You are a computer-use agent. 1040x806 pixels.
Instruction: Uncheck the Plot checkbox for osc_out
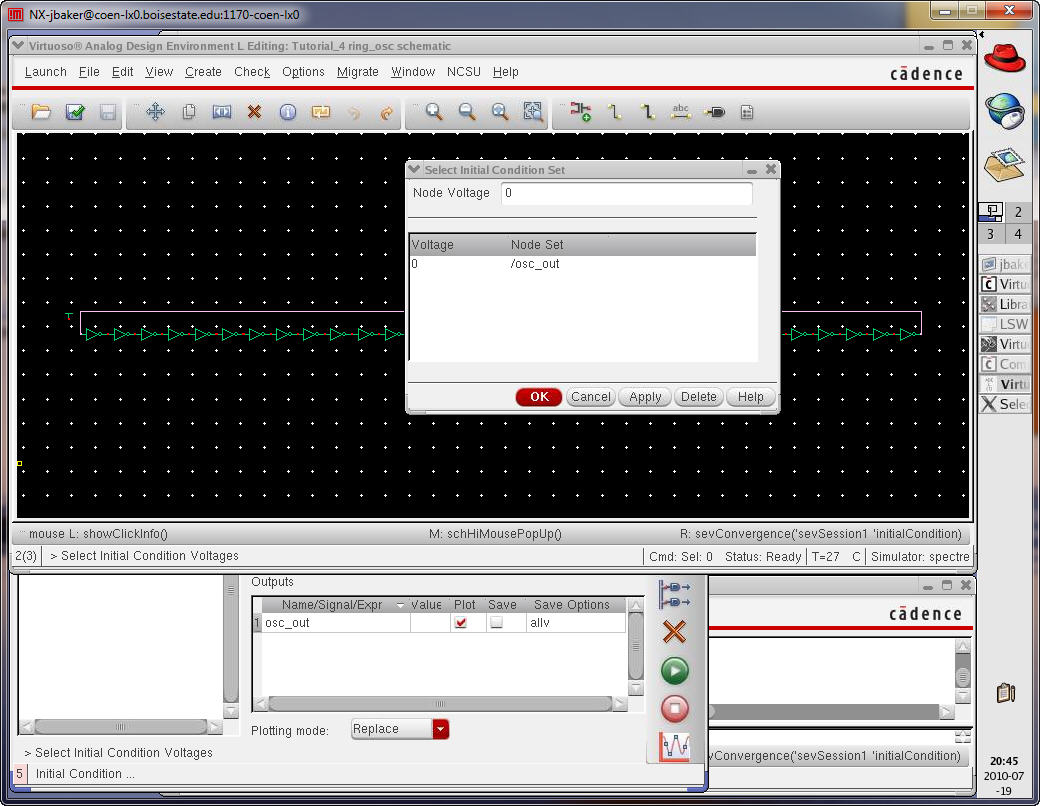(460, 623)
